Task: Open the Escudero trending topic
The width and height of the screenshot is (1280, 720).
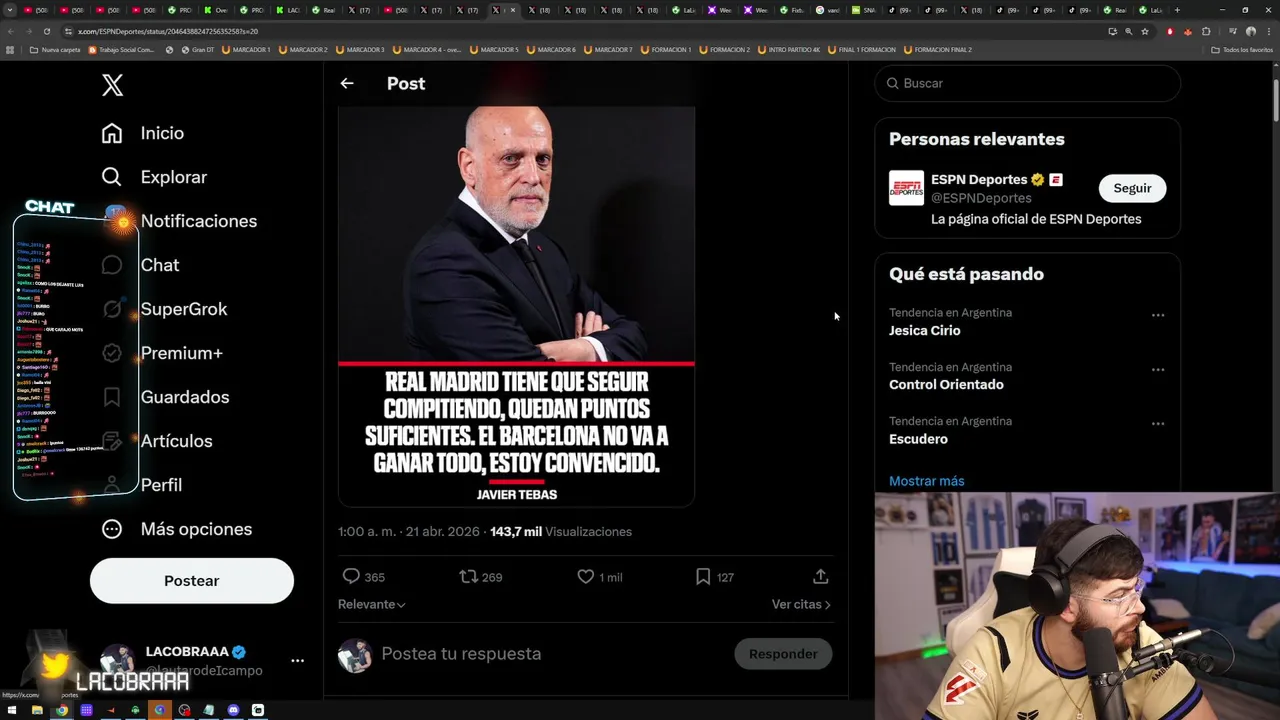Action: tap(918, 439)
